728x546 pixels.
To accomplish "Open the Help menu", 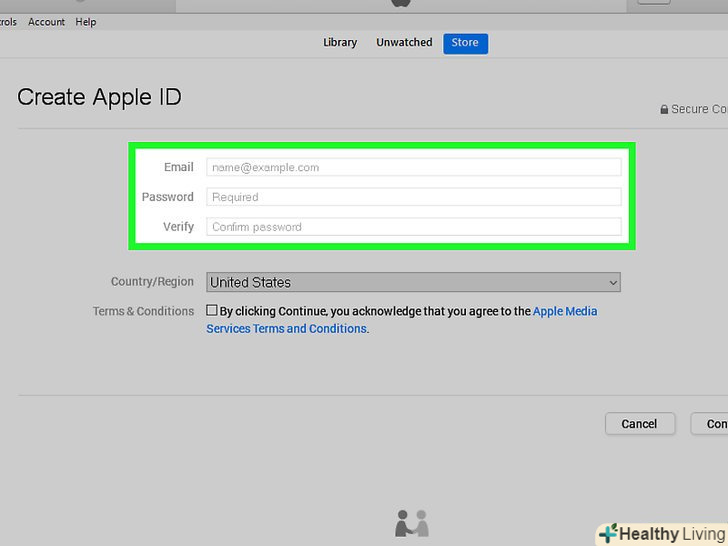I will click(x=86, y=22).
